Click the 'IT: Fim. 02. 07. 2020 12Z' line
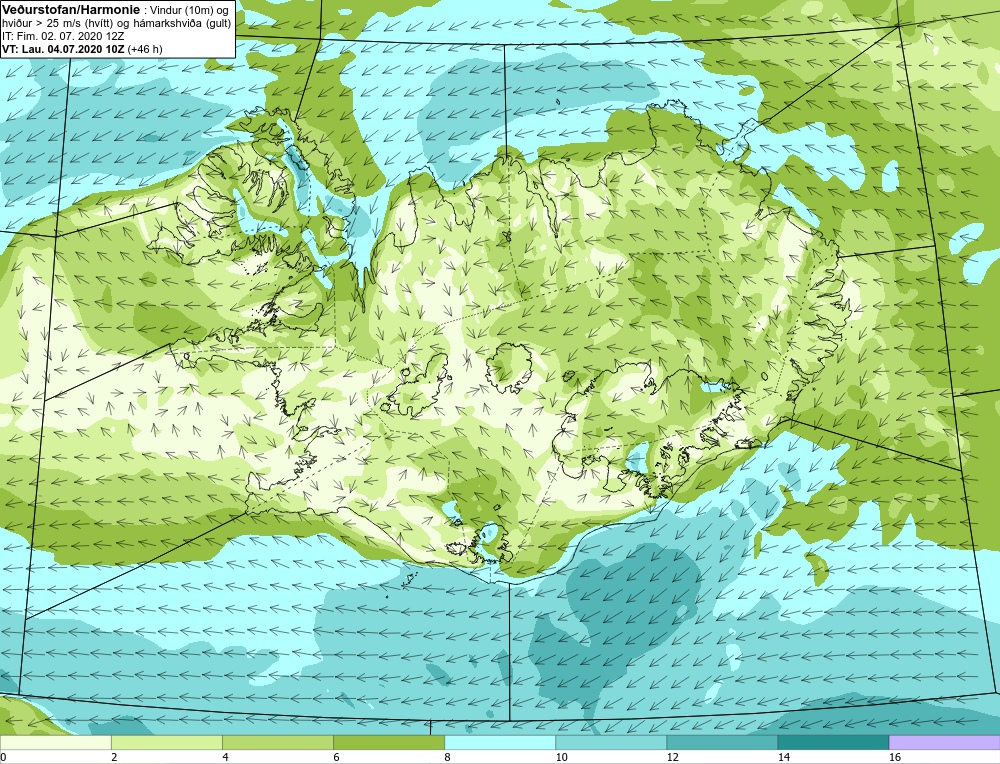1000x764 pixels. (62, 36)
